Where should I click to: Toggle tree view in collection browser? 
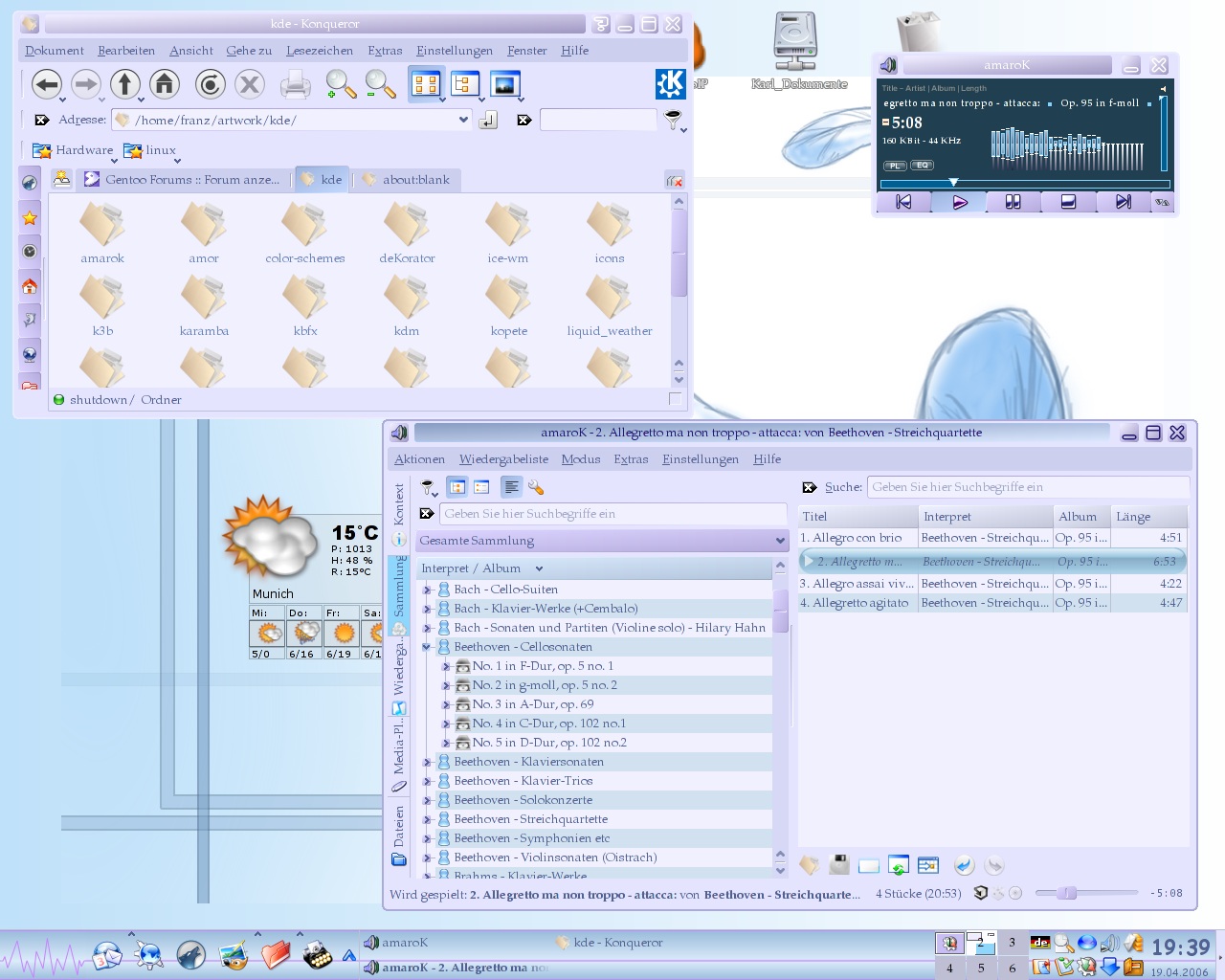[457, 487]
